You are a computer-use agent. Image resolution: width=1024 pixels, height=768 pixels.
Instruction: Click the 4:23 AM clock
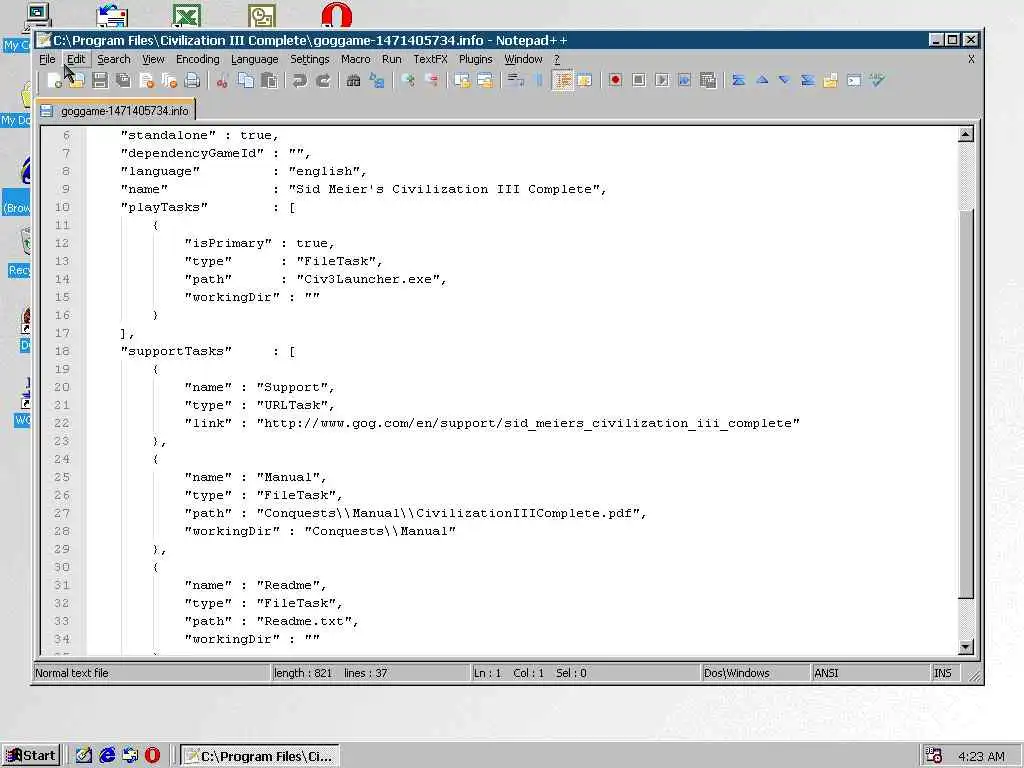[981, 756]
